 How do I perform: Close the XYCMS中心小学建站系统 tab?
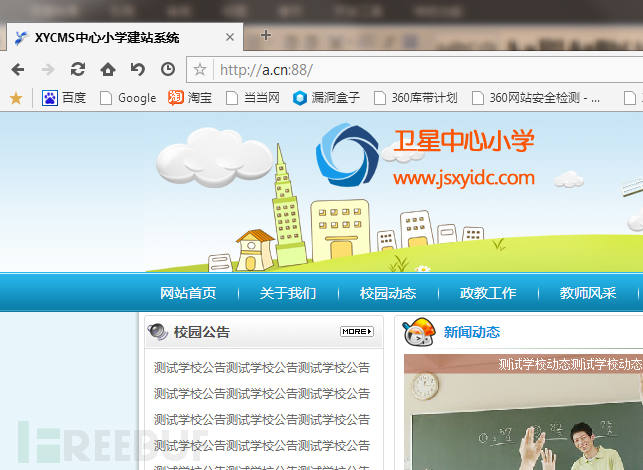[x=230, y=37]
